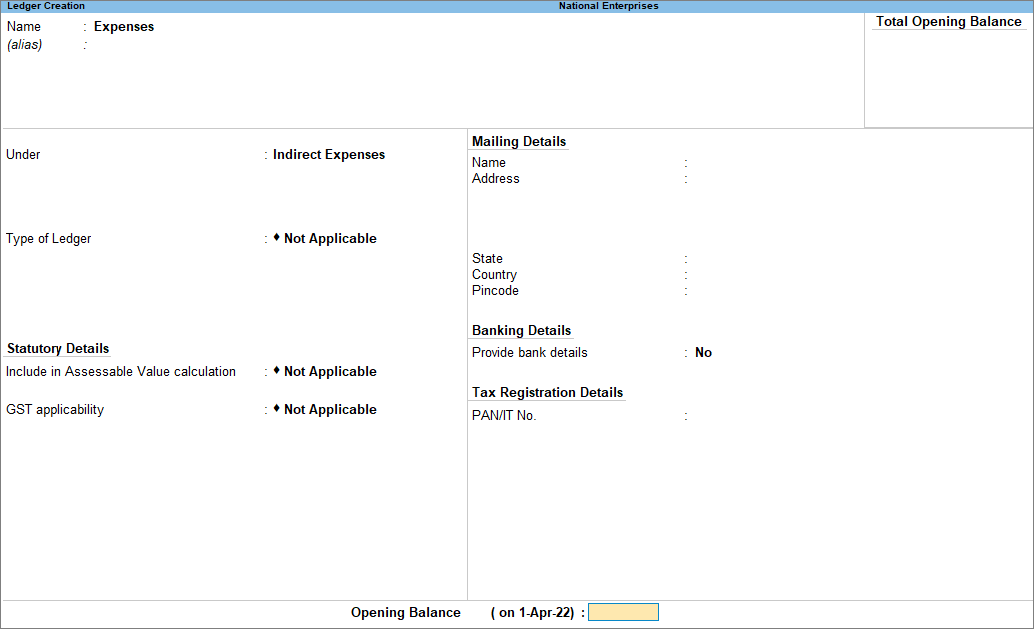Screen dimensions: 1034x629
Task: Click the Name field value "Expenses"
Action: [x=124, y=27]
